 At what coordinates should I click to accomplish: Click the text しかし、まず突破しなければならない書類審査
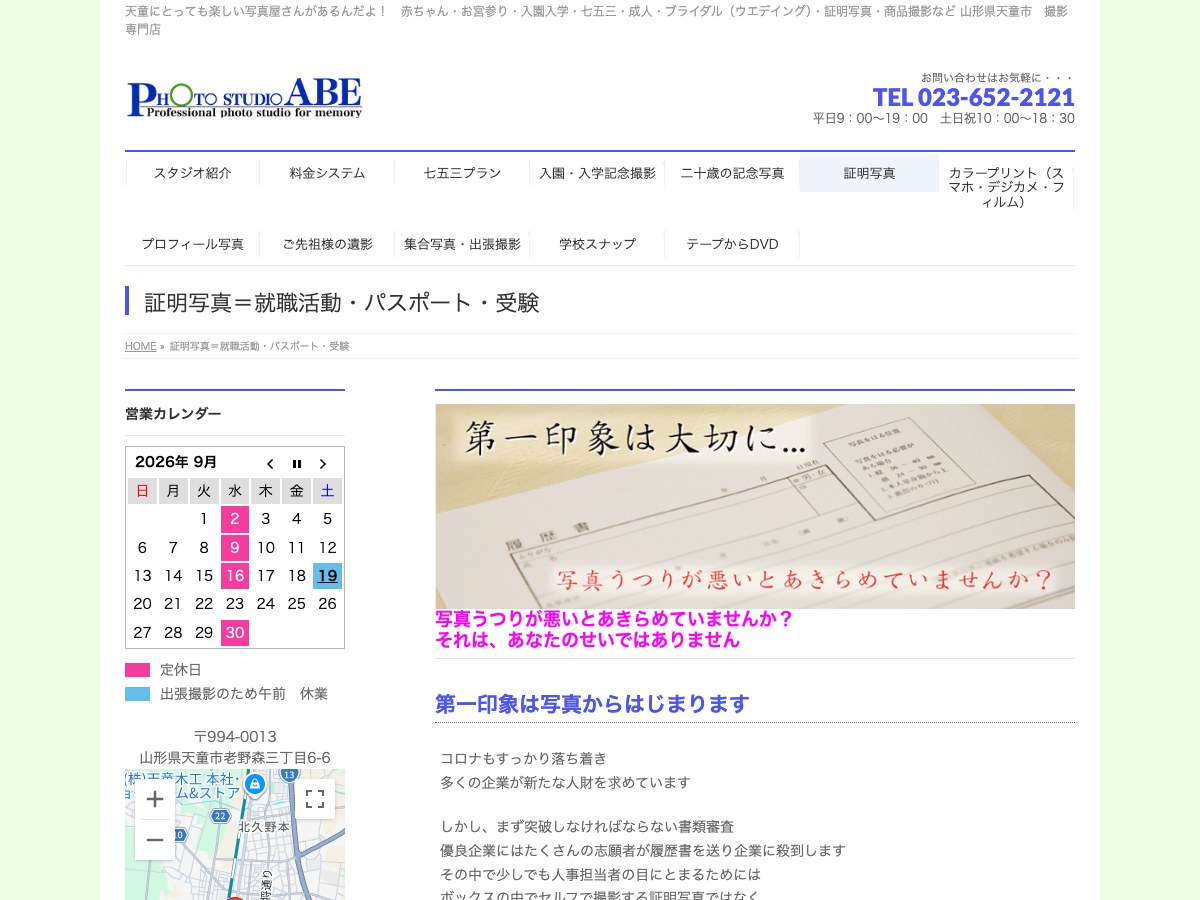click(x=587, y=827)
